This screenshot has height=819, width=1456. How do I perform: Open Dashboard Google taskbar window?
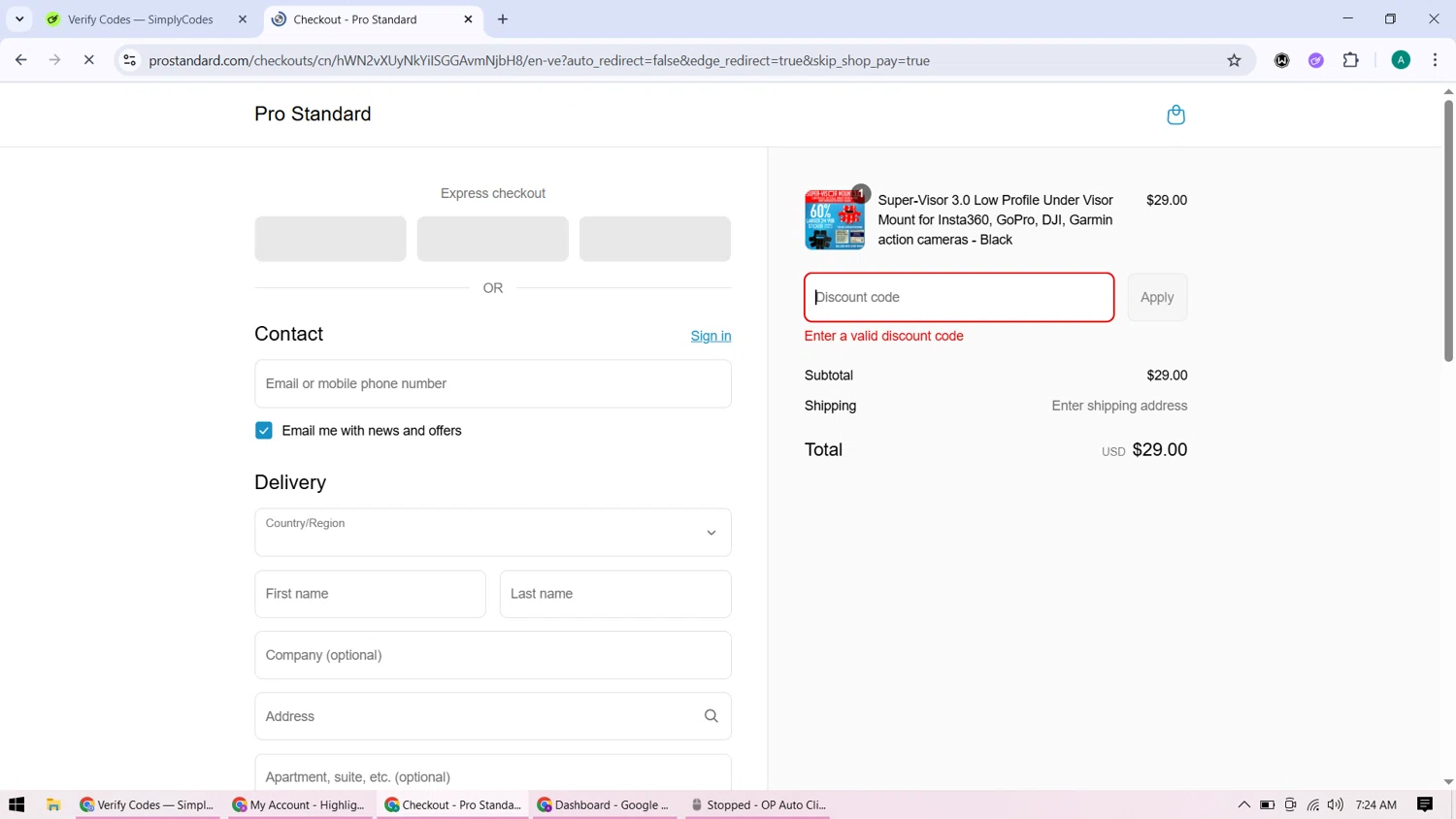(604, 804)
